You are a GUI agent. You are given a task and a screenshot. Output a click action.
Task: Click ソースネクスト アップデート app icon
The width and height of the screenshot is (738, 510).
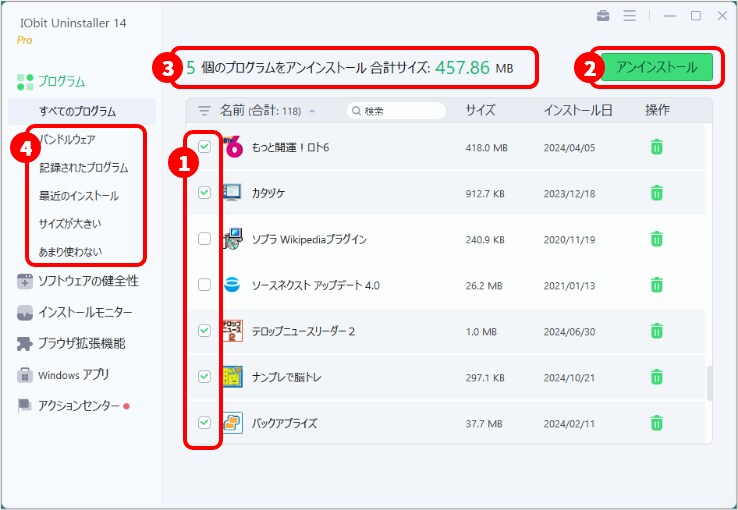(232, 285)
